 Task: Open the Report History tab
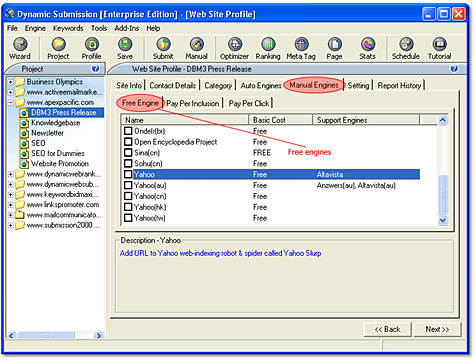tap(399, 86)
